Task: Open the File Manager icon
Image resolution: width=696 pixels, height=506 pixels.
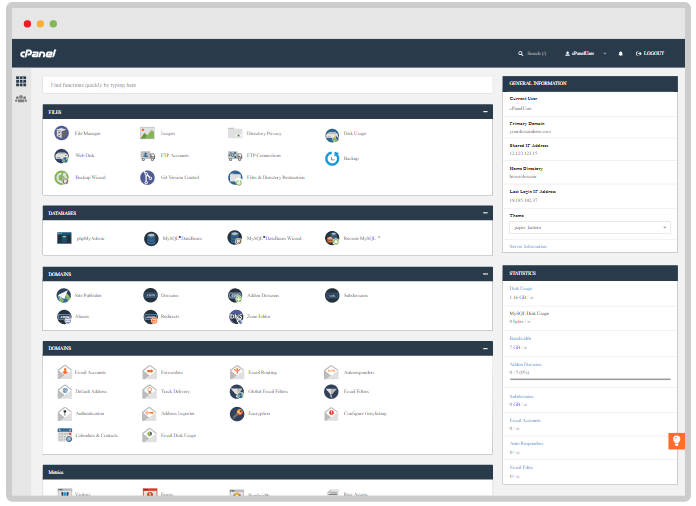Action: click(x=62, y=133)
